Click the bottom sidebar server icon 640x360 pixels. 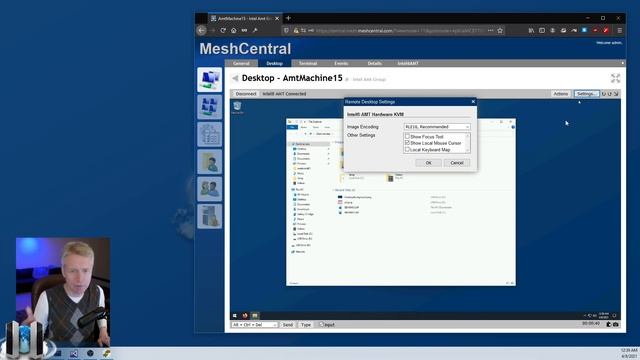click(x=210, y=216)
